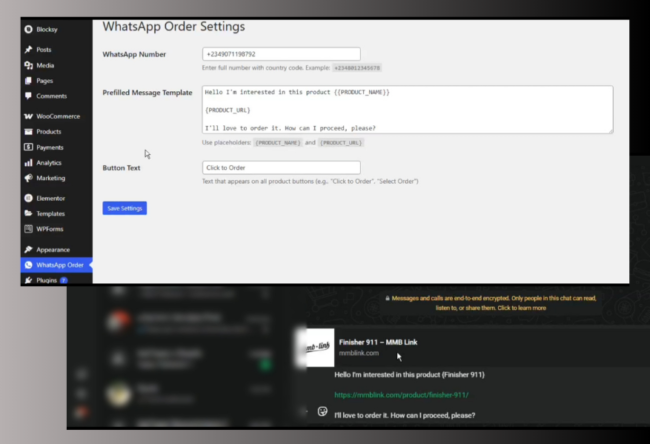Image resolution: width=650 pixels, height=444 pixels.
Task: Click the Button Text input field
Action: 281,167
